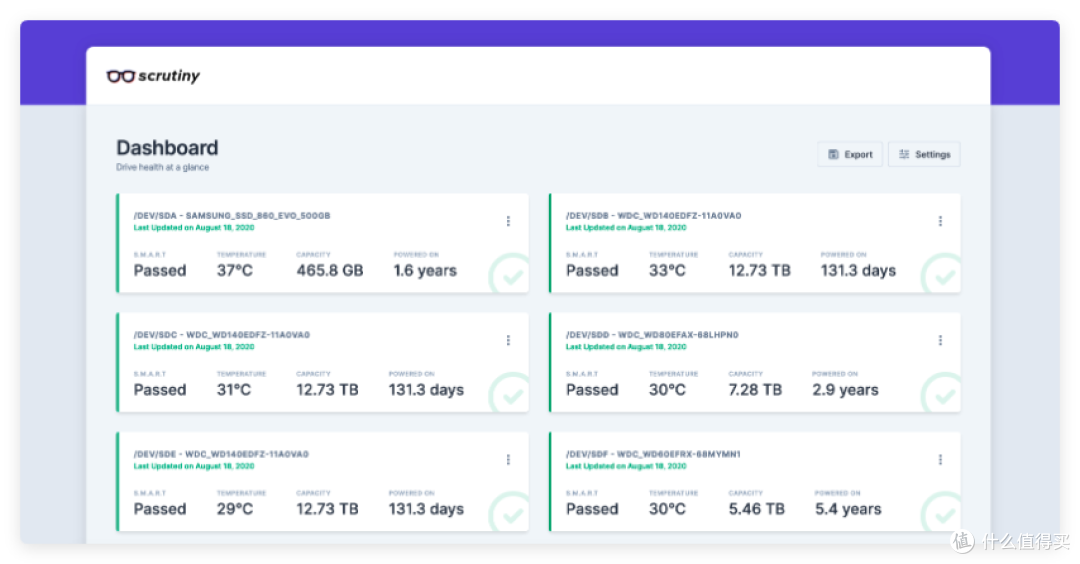This screenshot has width=1080, height=564.
Task: Click the checkmark status icon on the /dev/sda card
Action: [510, 275]
